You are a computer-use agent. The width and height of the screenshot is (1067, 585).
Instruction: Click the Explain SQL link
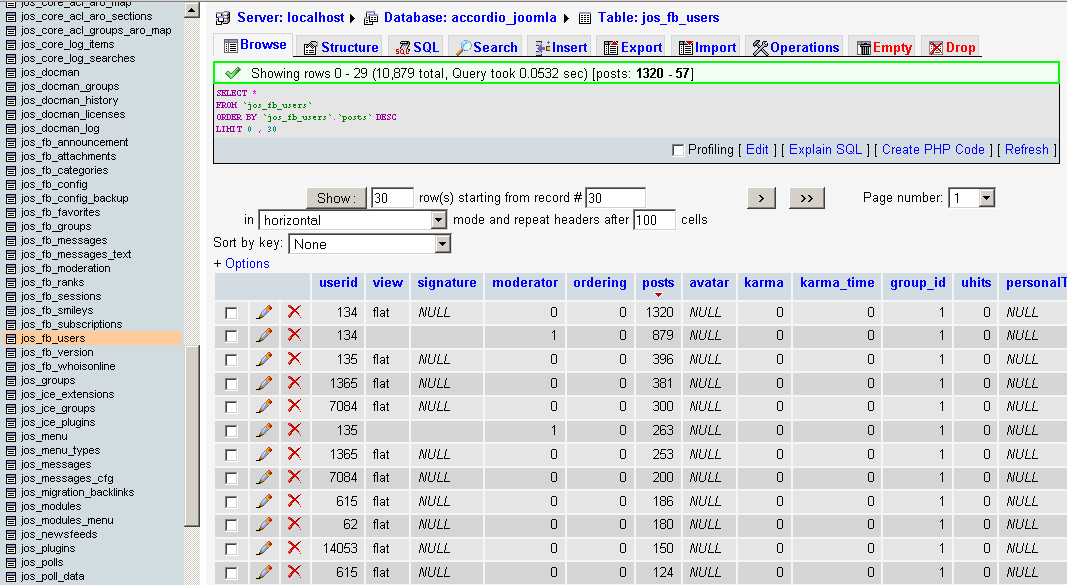tap(825, 150)
